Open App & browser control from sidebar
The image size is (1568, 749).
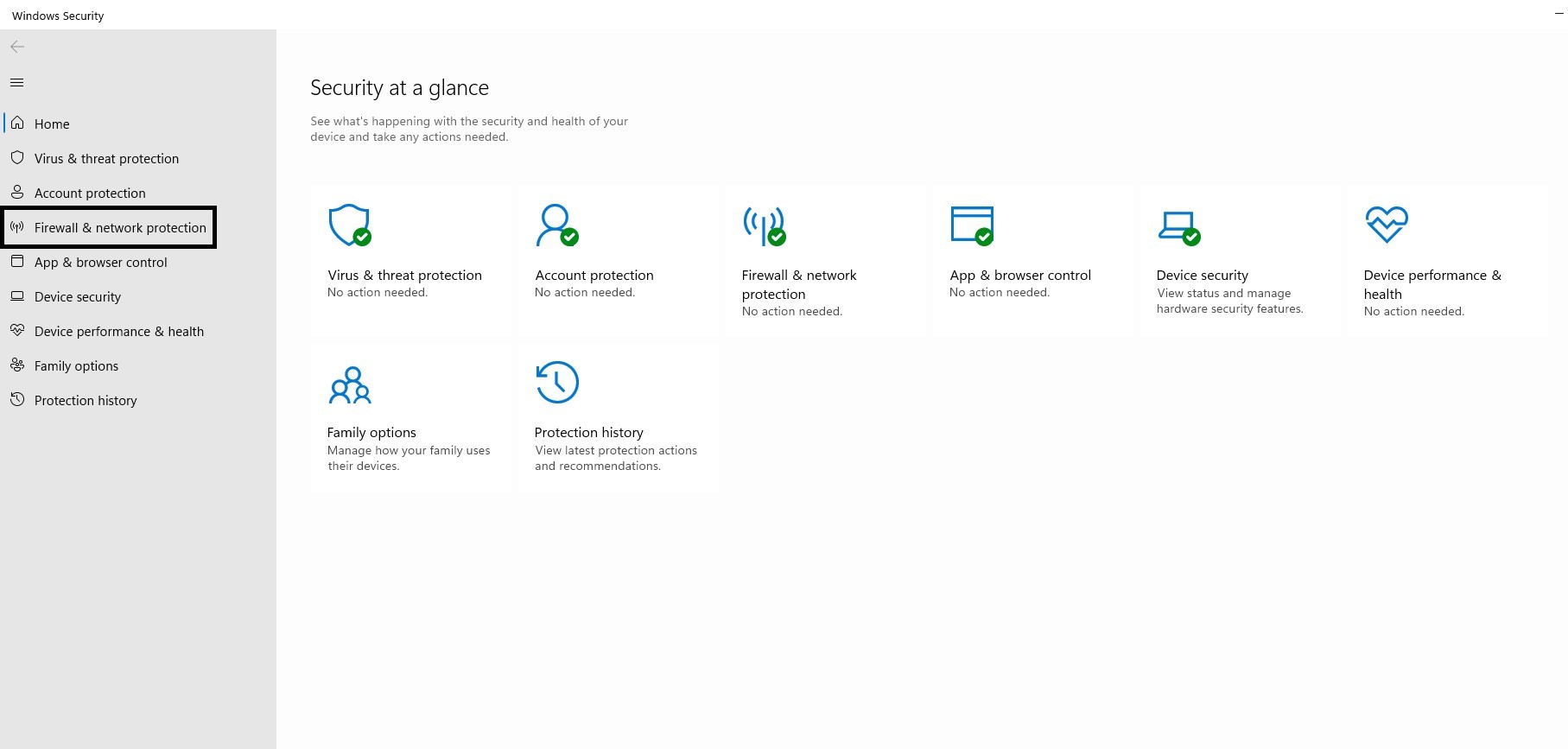tap(100, 263)
